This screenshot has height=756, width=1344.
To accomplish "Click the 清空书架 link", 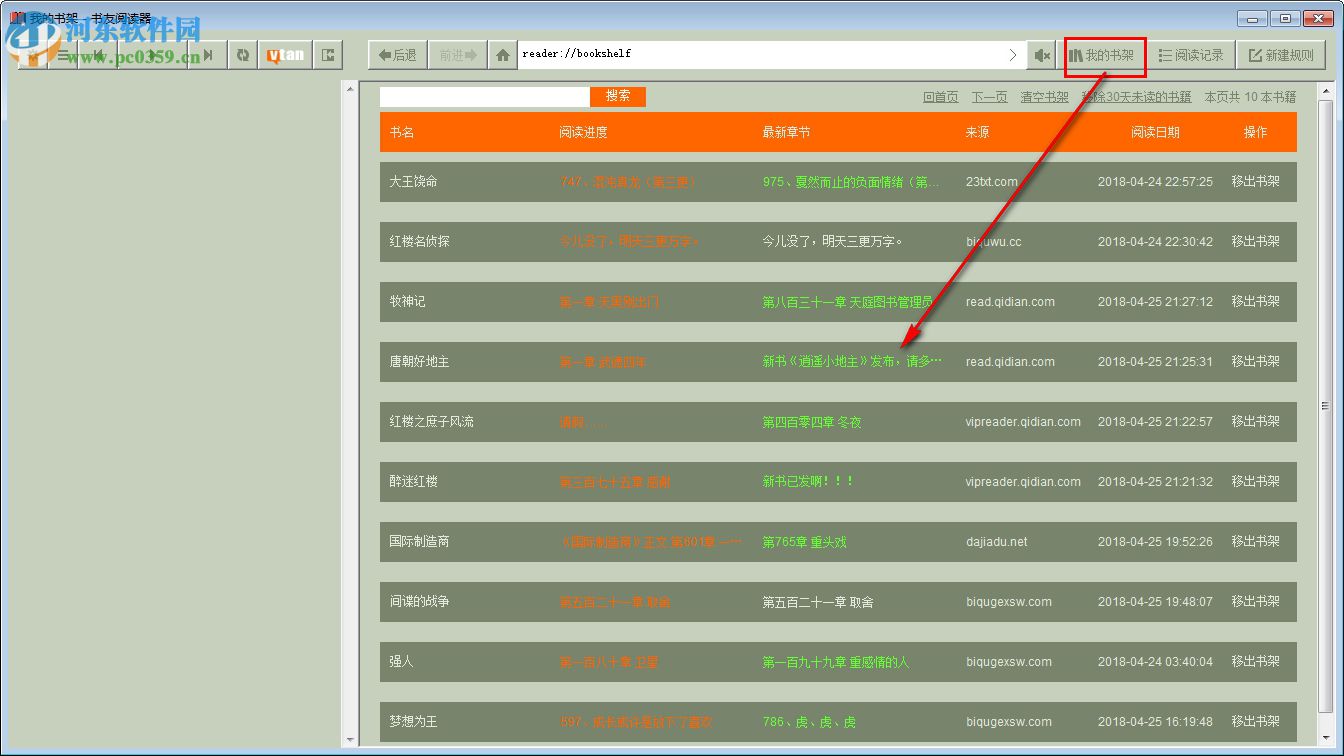I will coord(1044,97).
